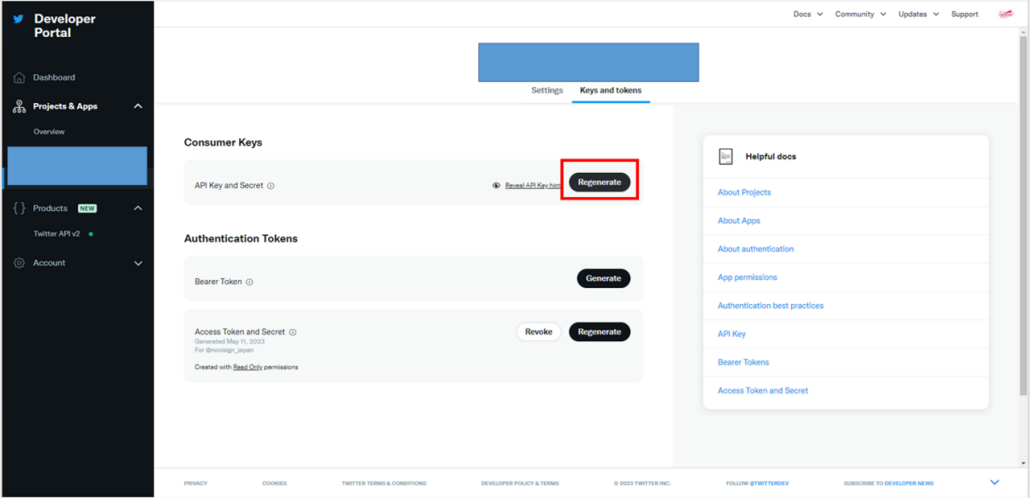Click the page vertical scrollbar
Image resolution: width=1030 pixels, height=498 pixels.
click(1023, 217)
